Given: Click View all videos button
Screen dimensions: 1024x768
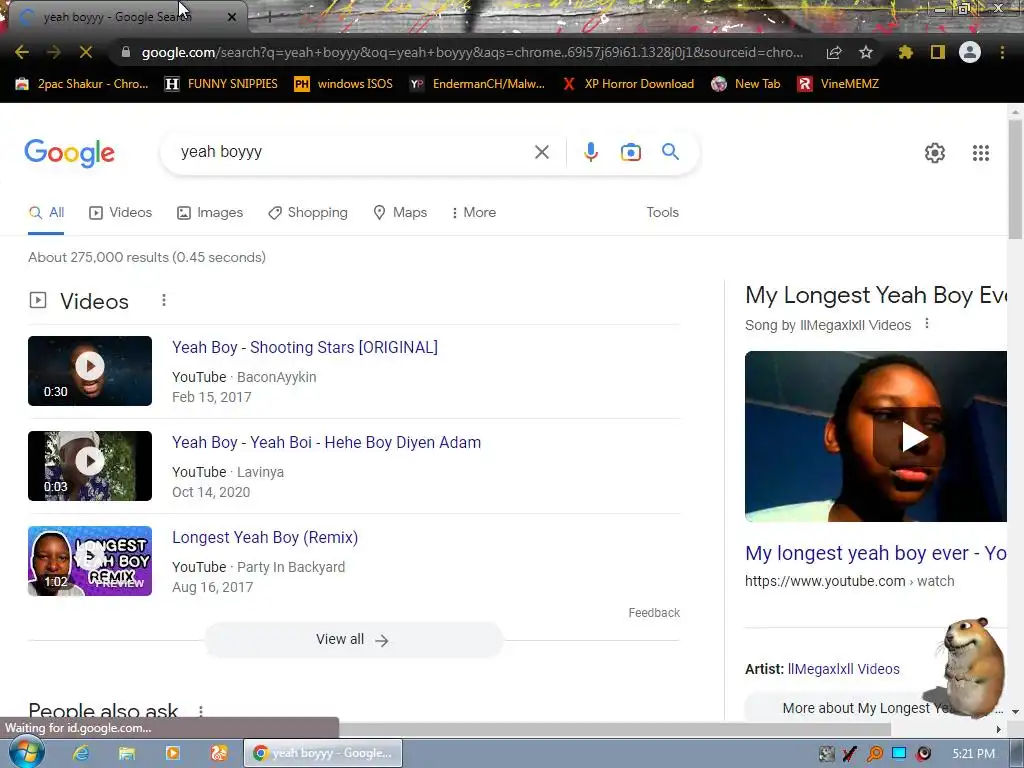Looking at the screenshot, I should 353,639.
